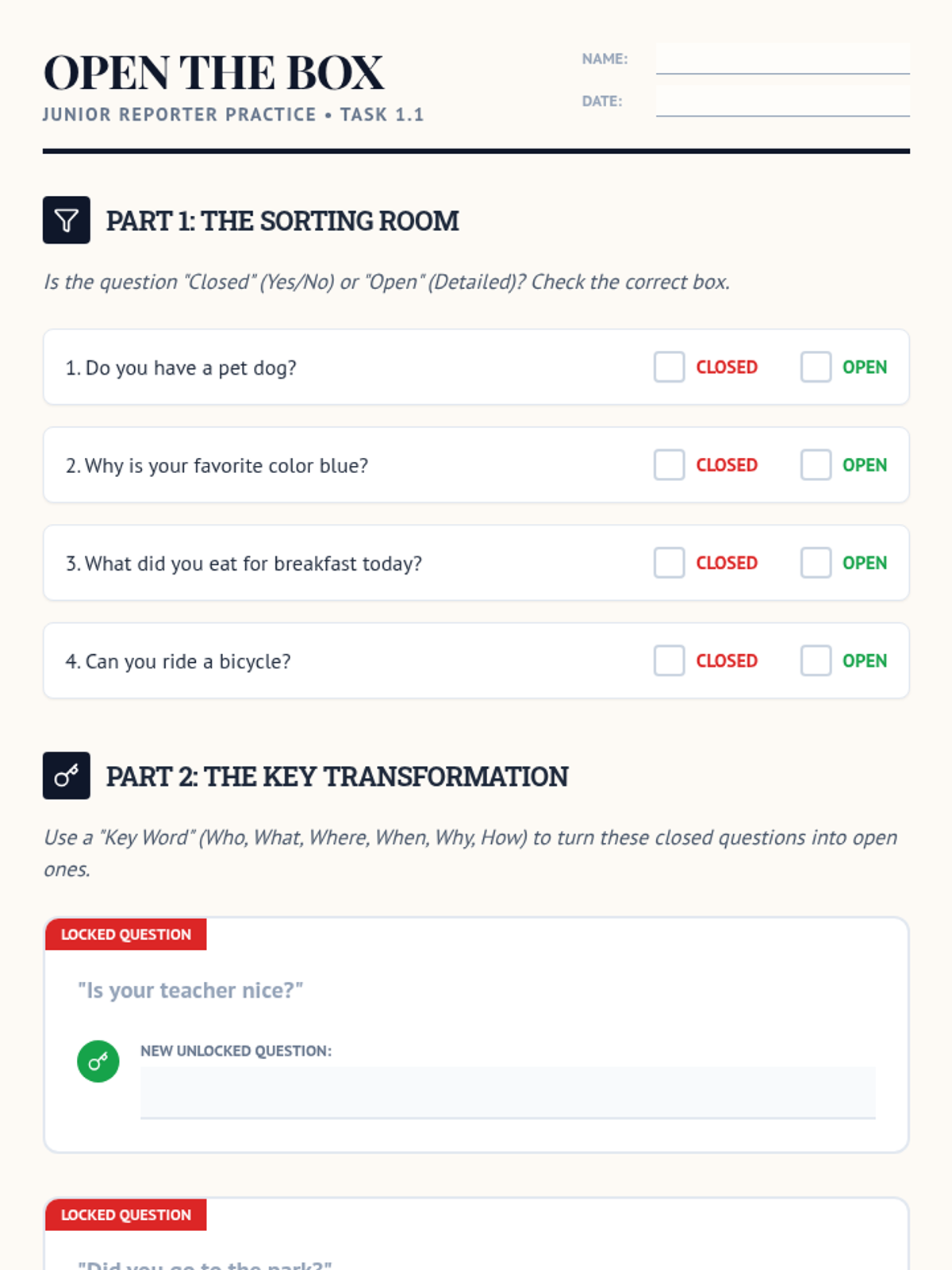This screenshot has width=952, height=1270.
Task: Click the Name input line
Action: pos(782,60)
